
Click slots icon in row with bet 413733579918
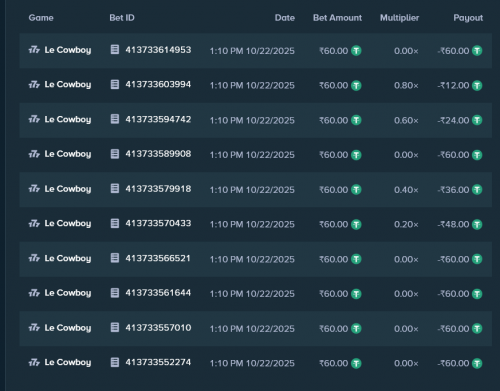[34, 189]
